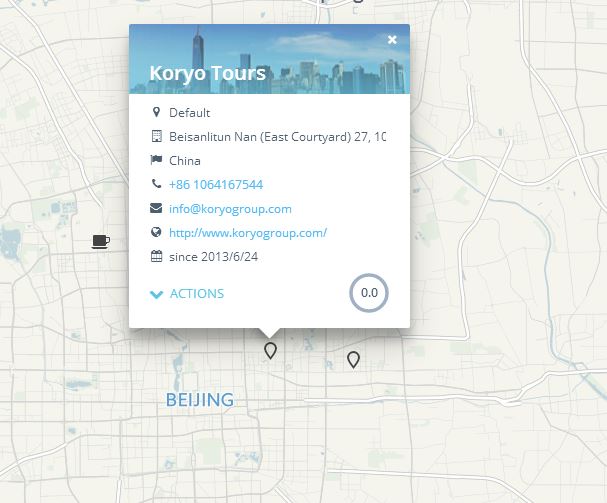Click the city skyline header image
The width and height of the screenshot is (607, 503).
[269, 59]
